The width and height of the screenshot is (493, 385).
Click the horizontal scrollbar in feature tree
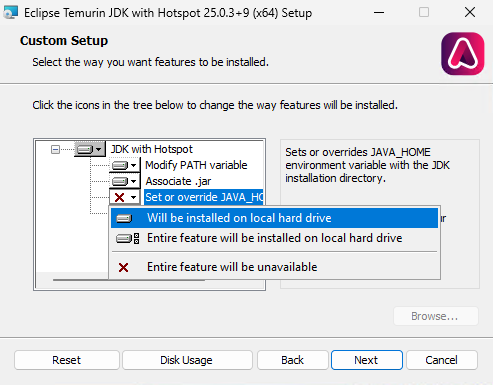(x=129, y=280)
